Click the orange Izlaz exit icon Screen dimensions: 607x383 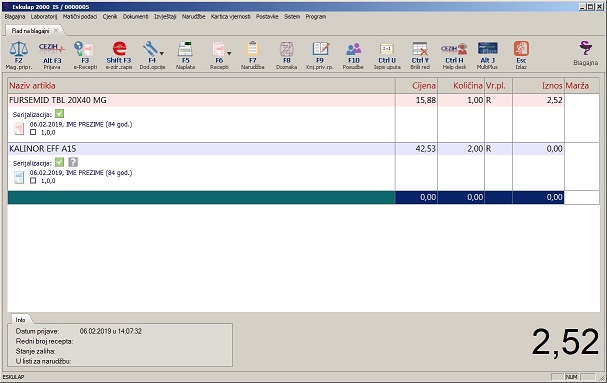coord(521,49)
